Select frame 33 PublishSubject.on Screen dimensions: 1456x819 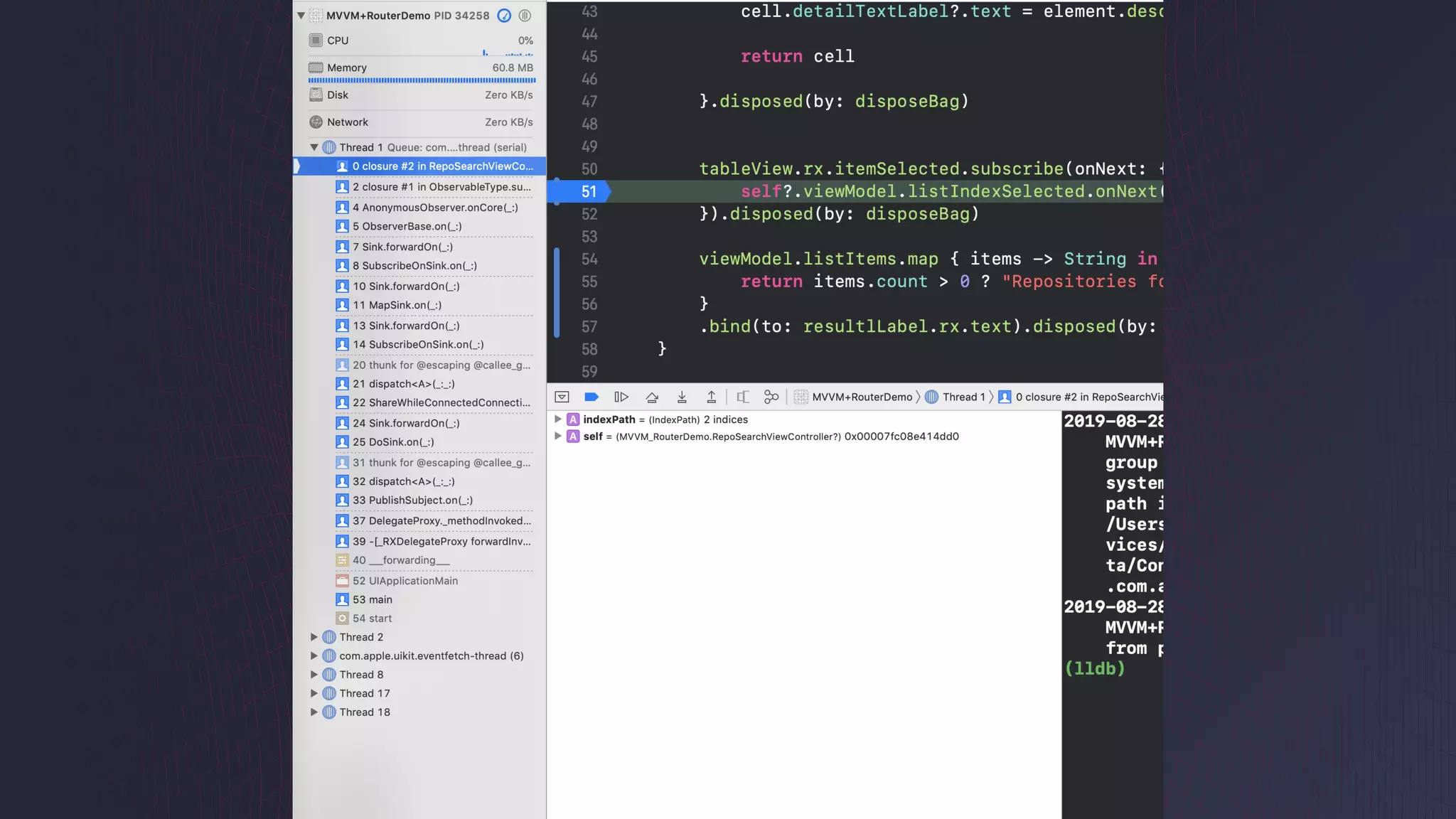[412, 500]
